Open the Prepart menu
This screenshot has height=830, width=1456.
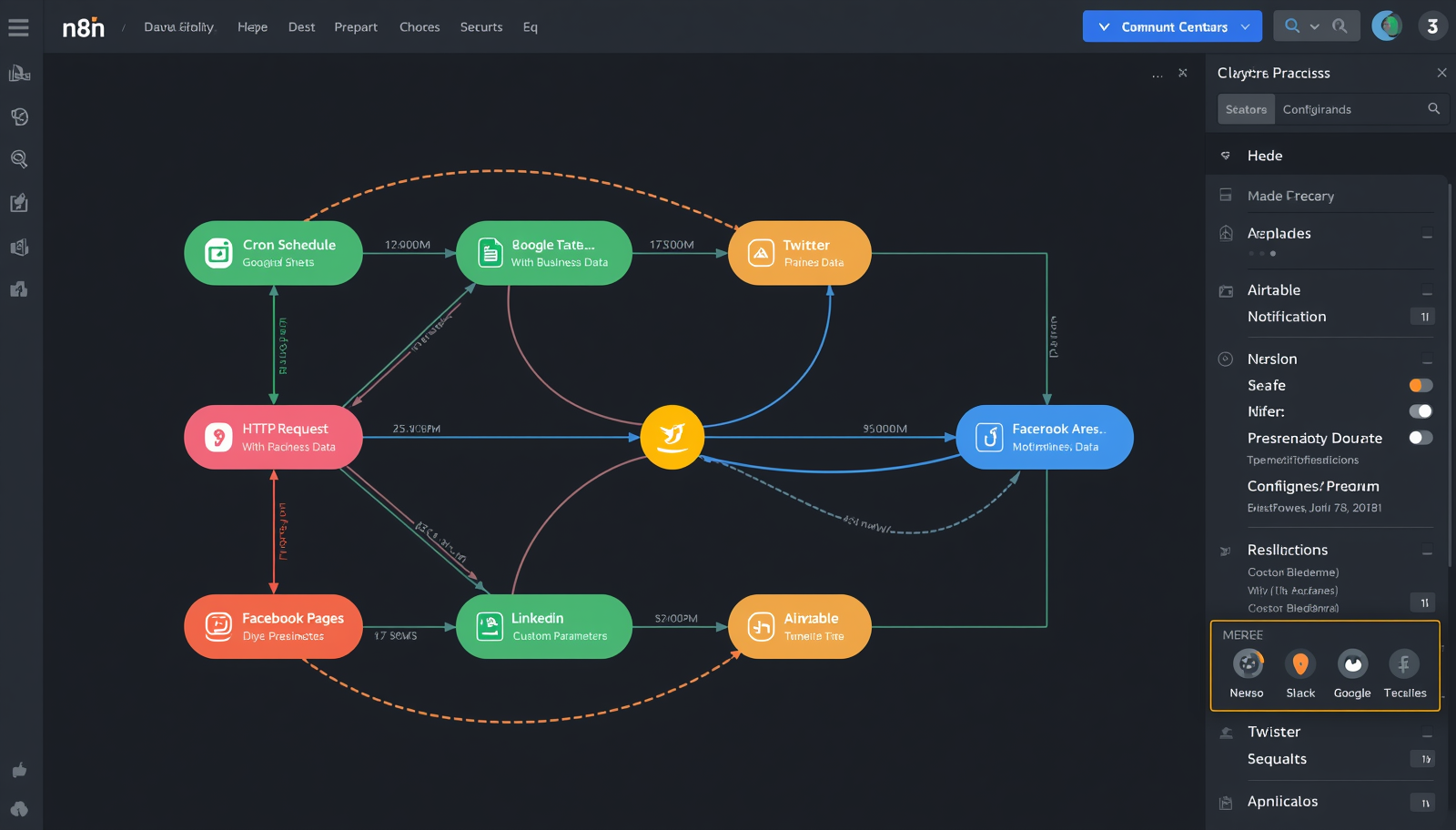pos(356,27)
